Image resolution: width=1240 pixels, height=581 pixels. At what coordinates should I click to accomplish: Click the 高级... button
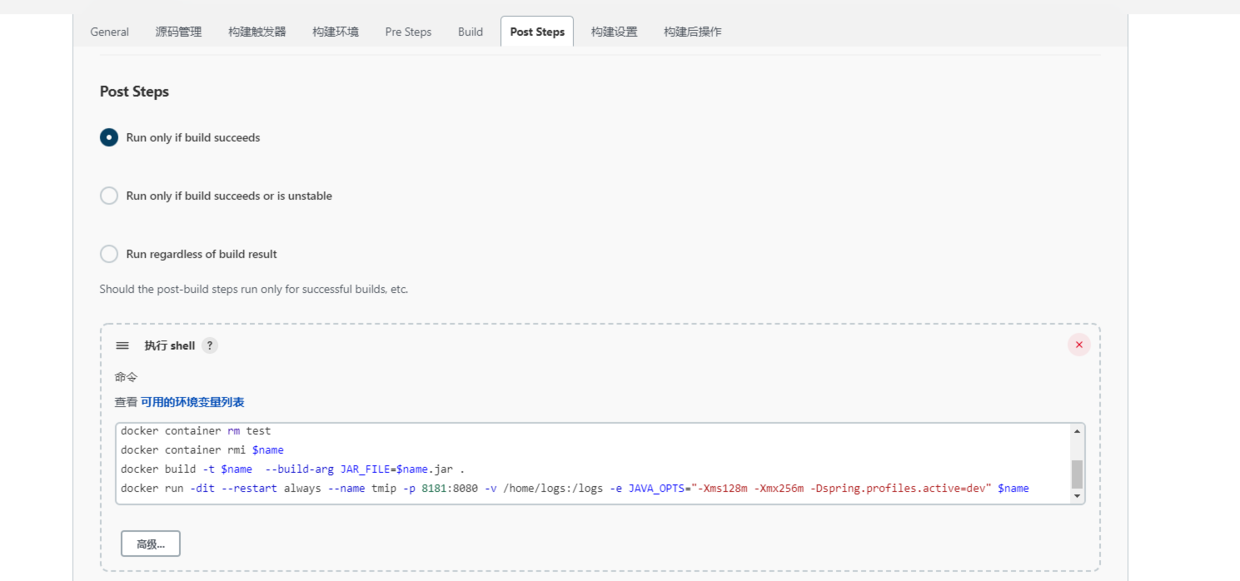150,543
